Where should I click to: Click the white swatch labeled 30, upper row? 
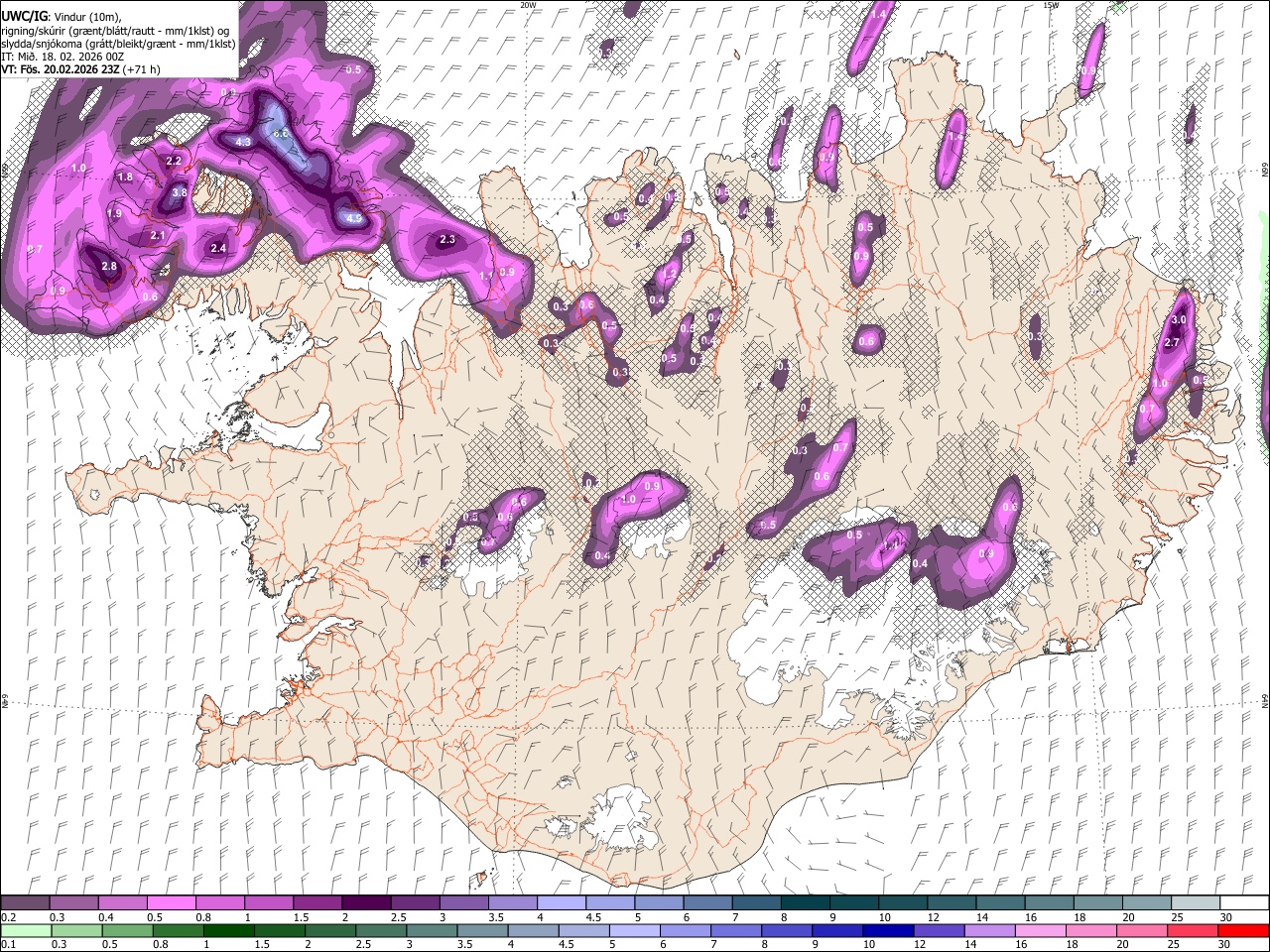[1243, 903]
